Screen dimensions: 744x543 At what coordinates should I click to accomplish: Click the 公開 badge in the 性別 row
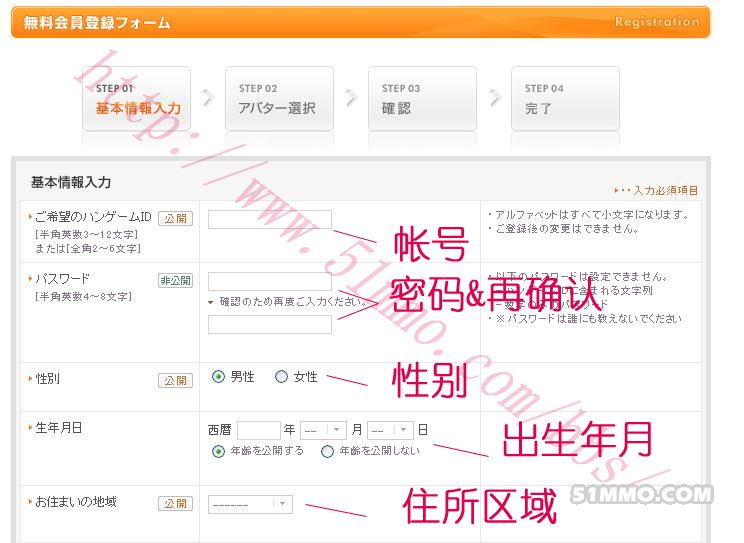pos(175,380)
